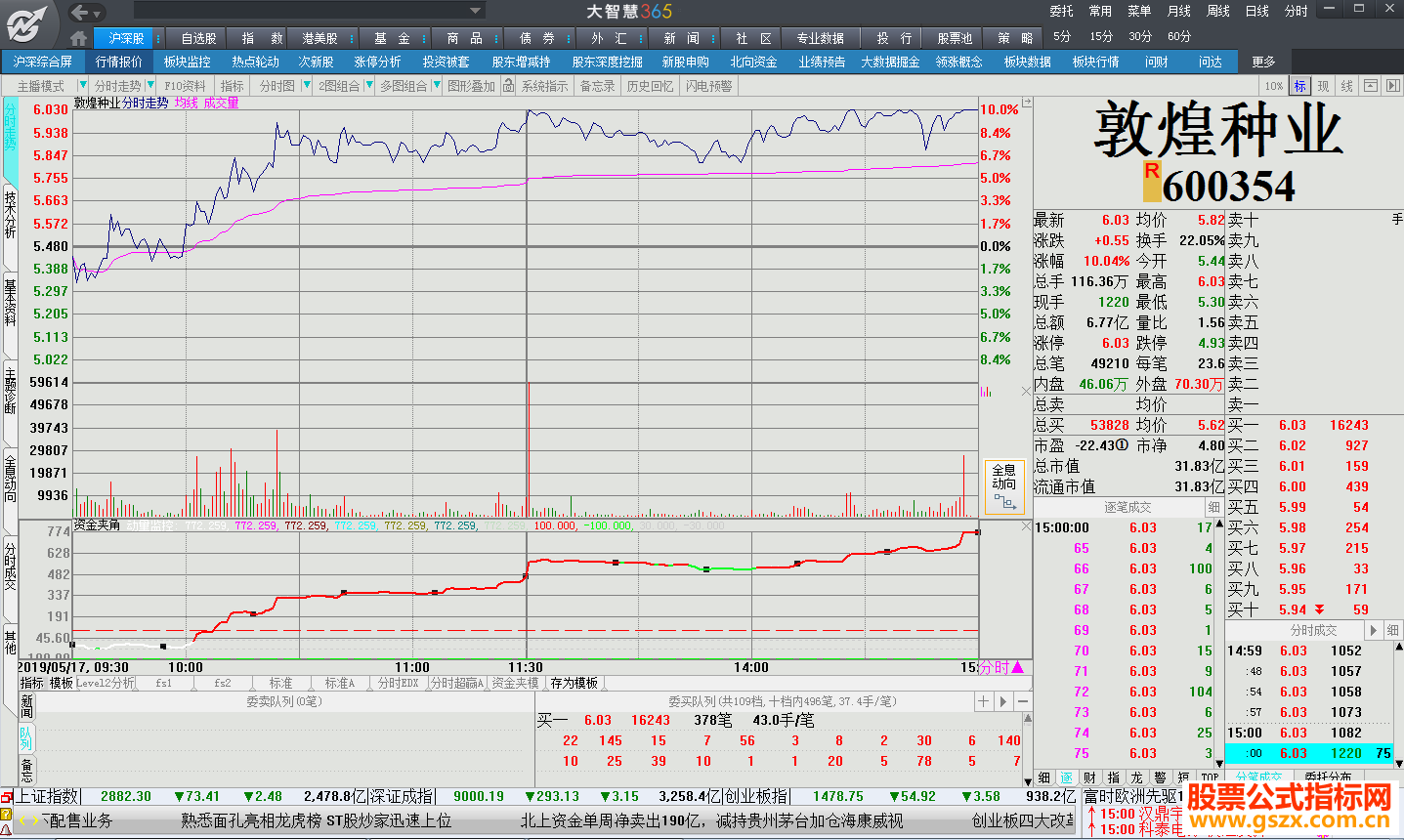Click the plus icon in the 委买队列 header
Screen dimensions: 1404x840
coord(984,701)
